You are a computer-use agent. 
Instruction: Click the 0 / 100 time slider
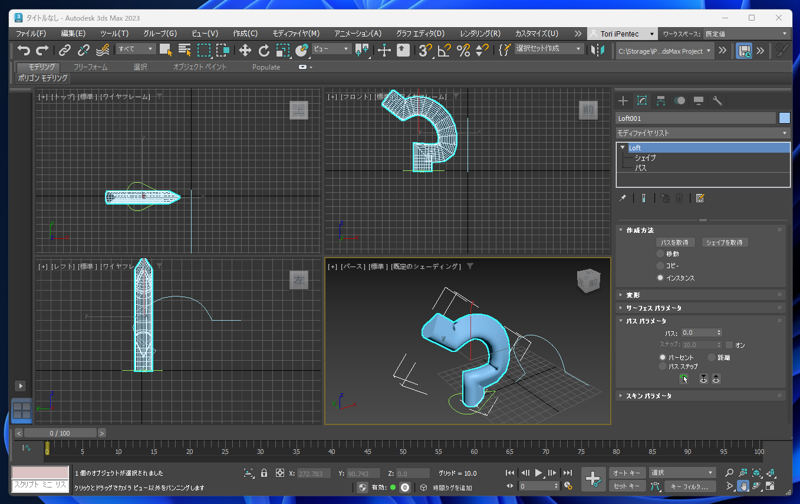click(x=60, y=433)
